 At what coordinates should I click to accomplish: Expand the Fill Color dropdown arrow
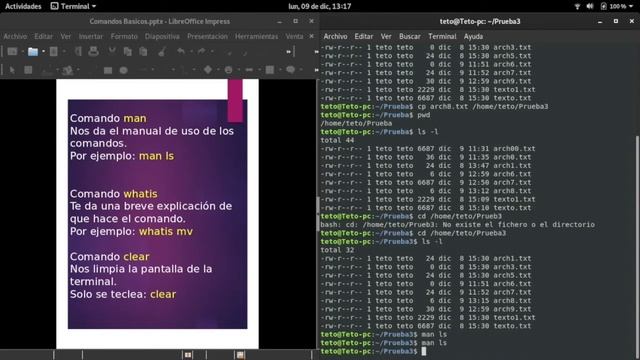click(78, 70)
